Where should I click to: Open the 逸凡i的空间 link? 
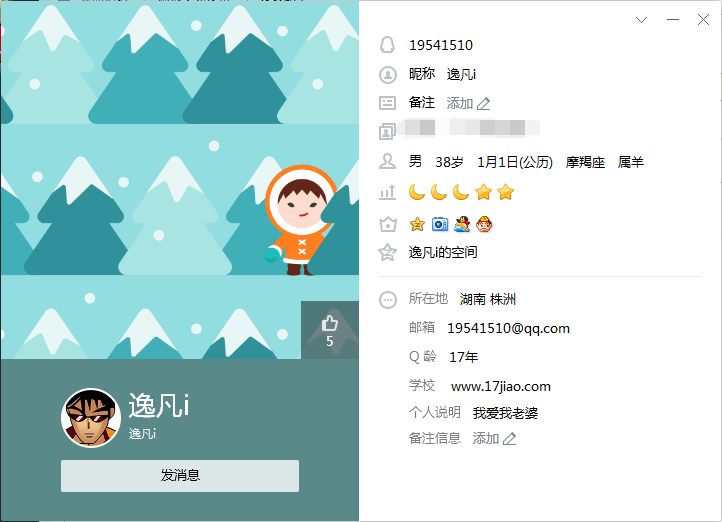(443, 252)
